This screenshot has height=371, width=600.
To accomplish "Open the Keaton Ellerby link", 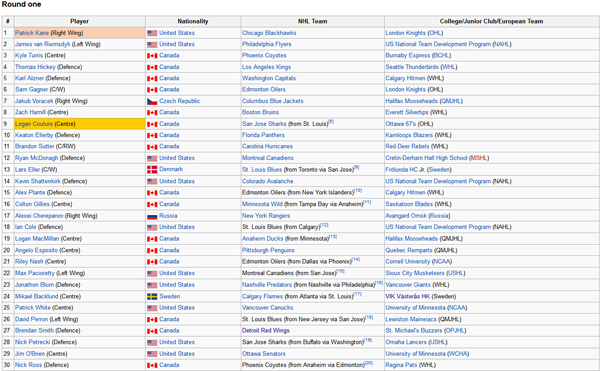I will coord(34,135).
